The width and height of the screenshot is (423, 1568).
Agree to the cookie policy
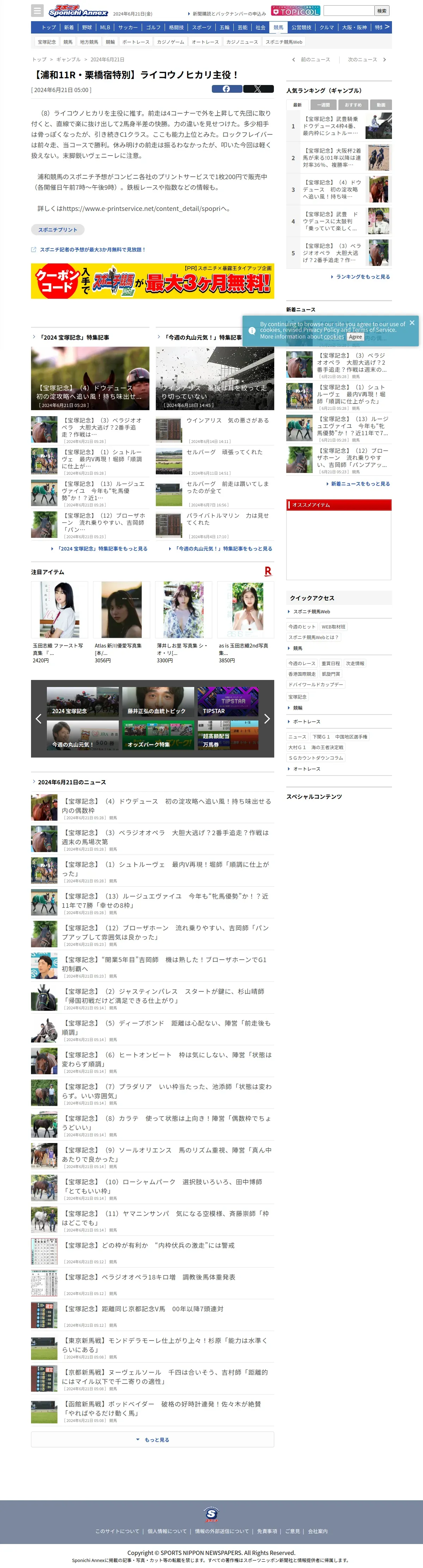pos(355,336)
